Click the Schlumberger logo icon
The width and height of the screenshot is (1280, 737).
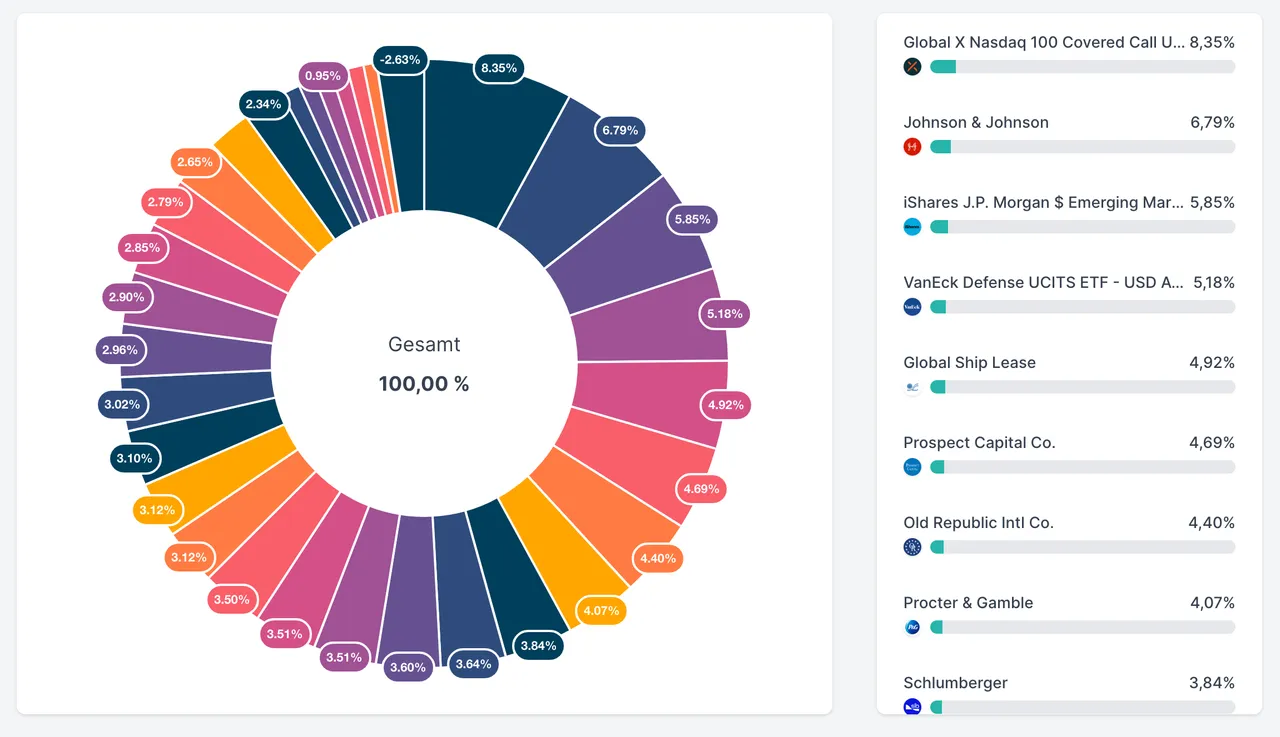click(912, 707)
